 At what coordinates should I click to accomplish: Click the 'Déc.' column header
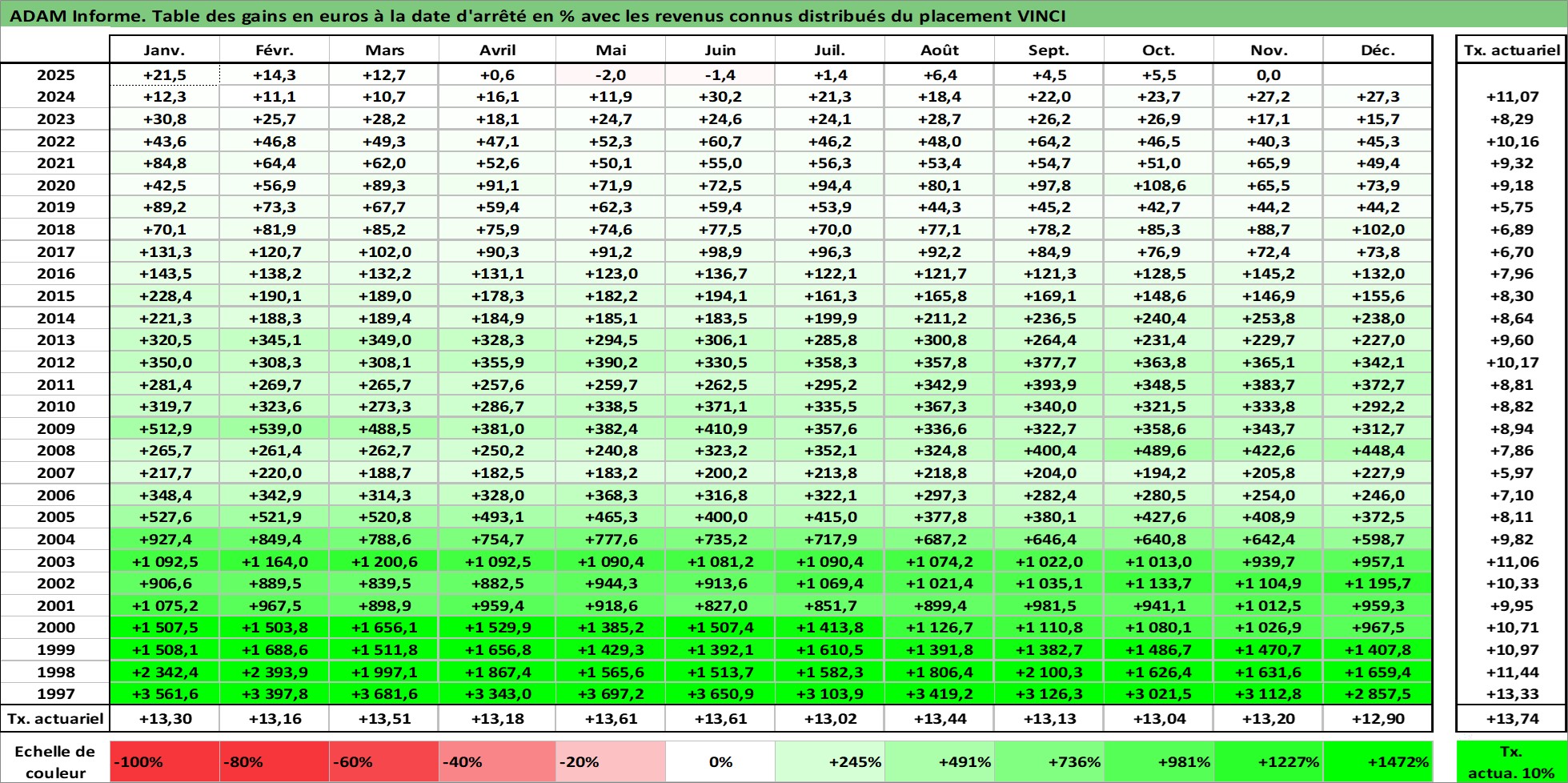coord(1378,50)
